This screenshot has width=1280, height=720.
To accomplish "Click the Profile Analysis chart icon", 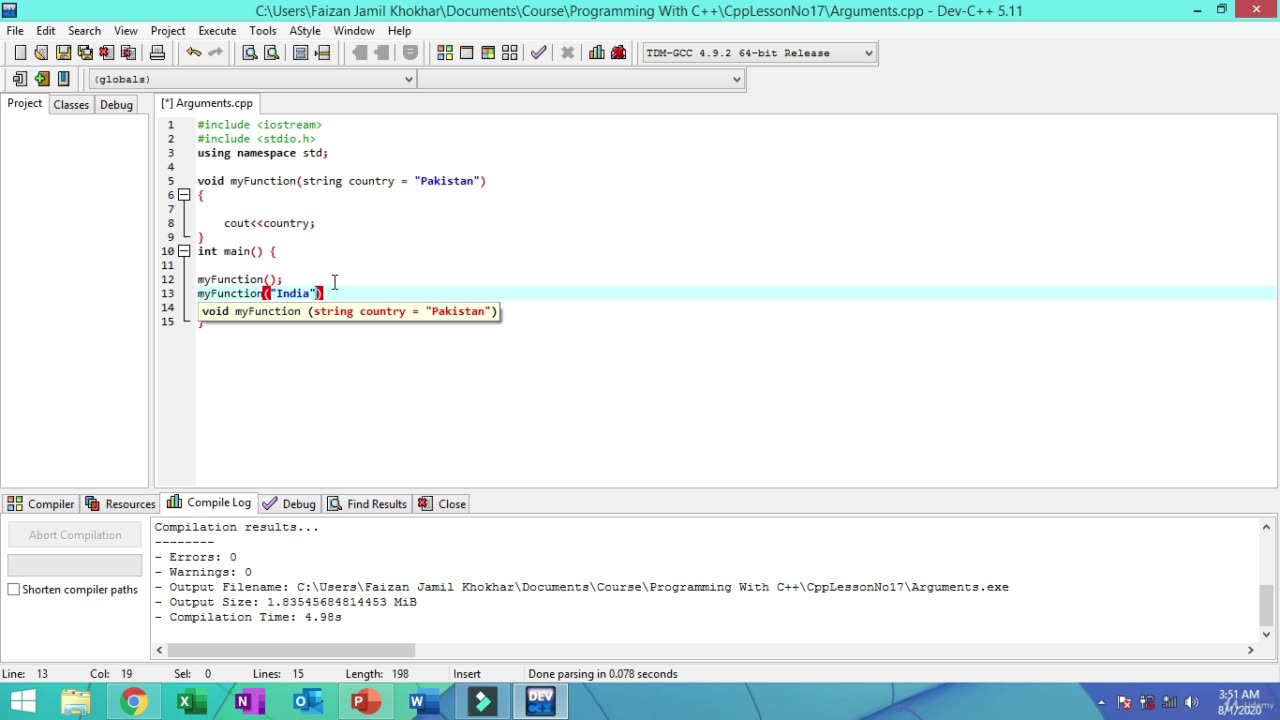I will point(597,53).
